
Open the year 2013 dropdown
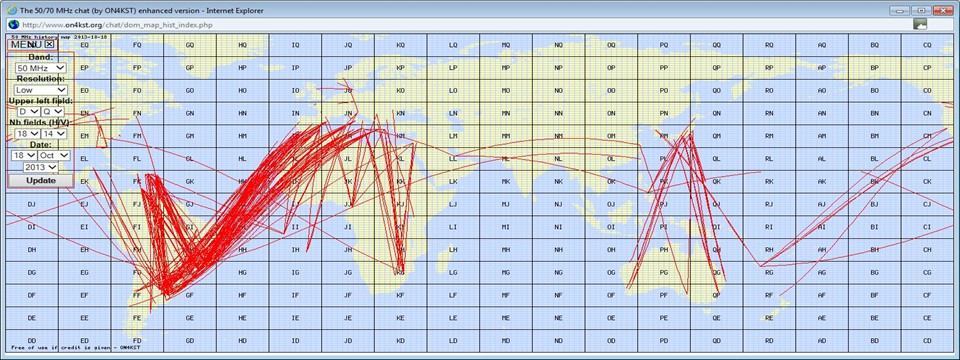[x=41, y=167]
